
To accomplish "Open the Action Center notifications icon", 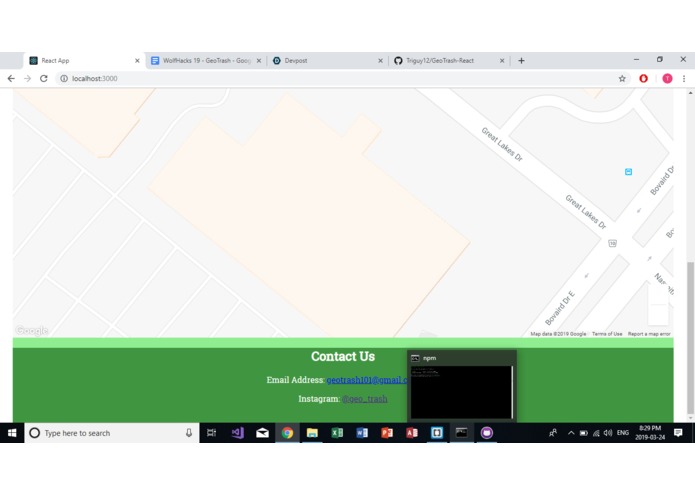I will (678, 433).
